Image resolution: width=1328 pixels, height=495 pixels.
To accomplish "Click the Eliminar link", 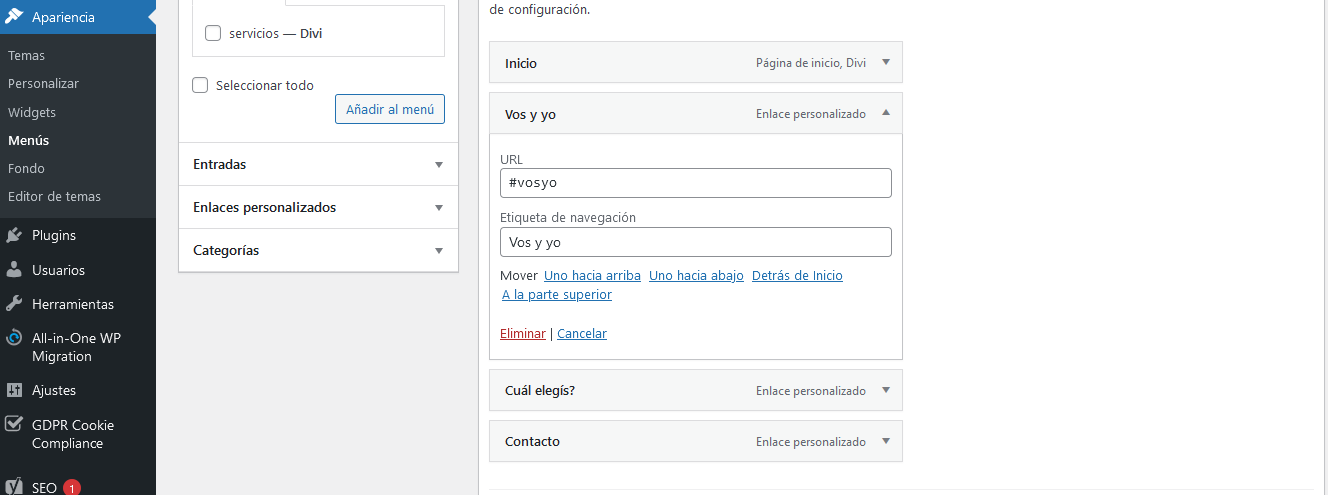I will click(x=523, y=334).
